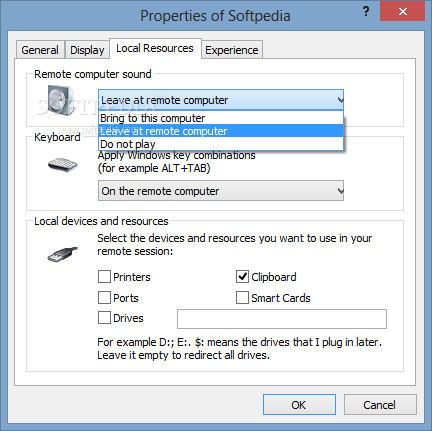Click the USB cable icon
The image size is (432, 431).
click(x=62, y=254)
